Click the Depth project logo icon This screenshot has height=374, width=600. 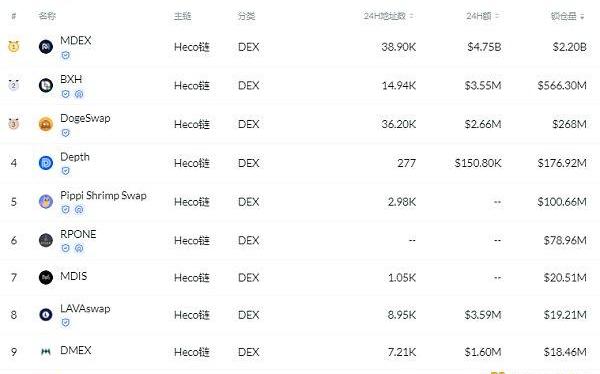pos(46,163)
